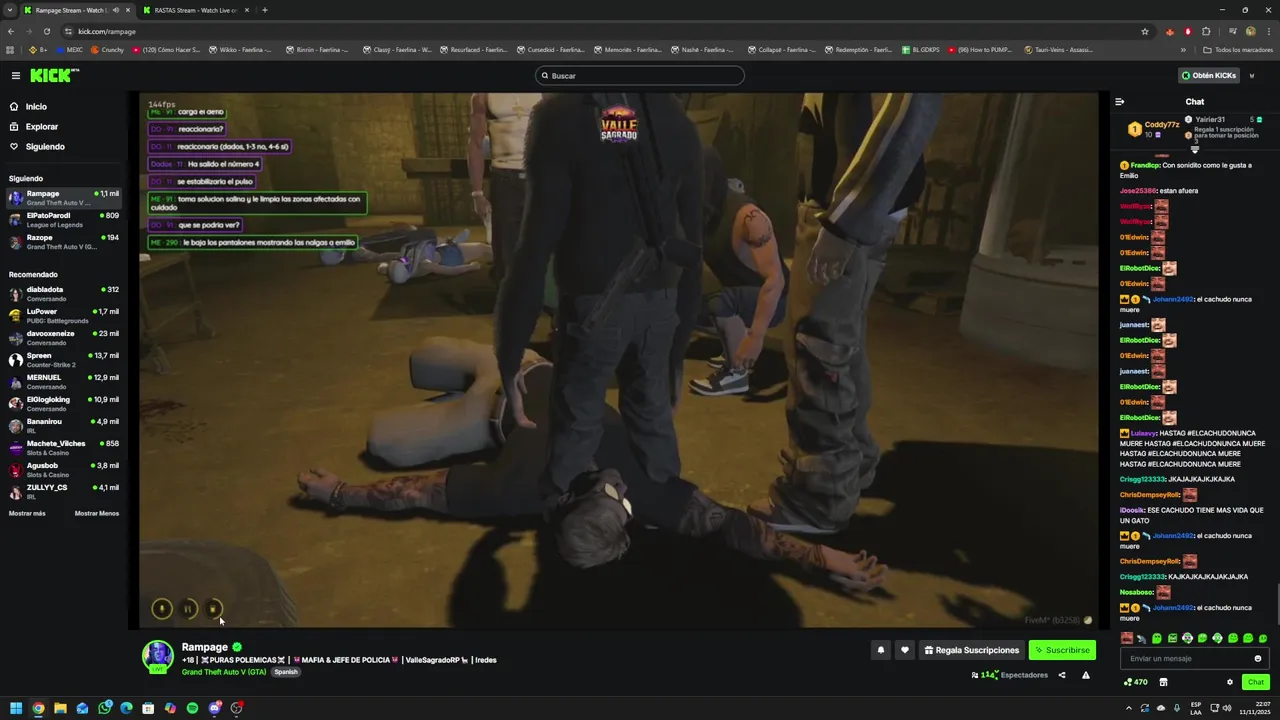Open recommended channel Bananirou

click(x=64, y=426)
